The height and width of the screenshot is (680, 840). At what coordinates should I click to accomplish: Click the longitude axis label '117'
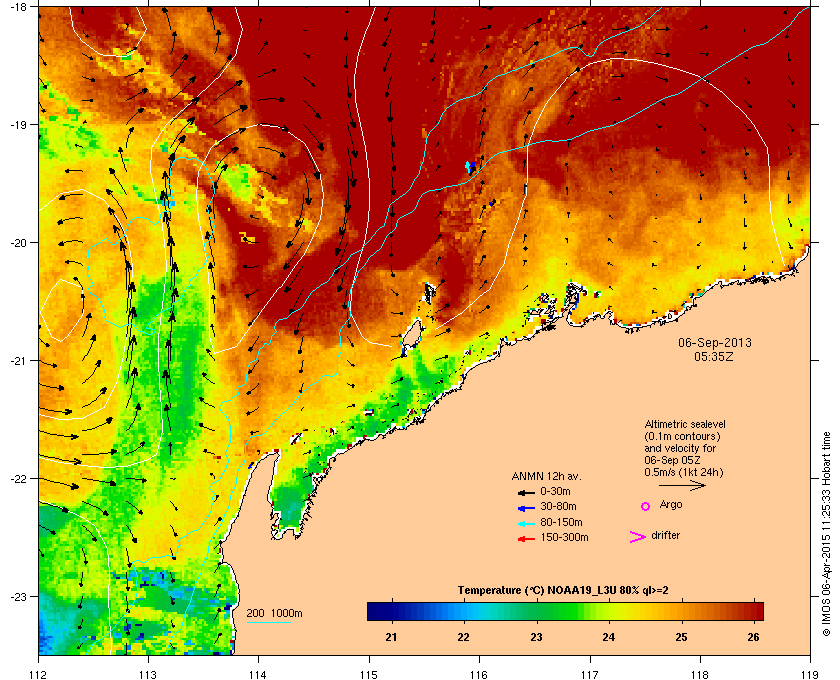pyautogui.click(x=590, y=675)
